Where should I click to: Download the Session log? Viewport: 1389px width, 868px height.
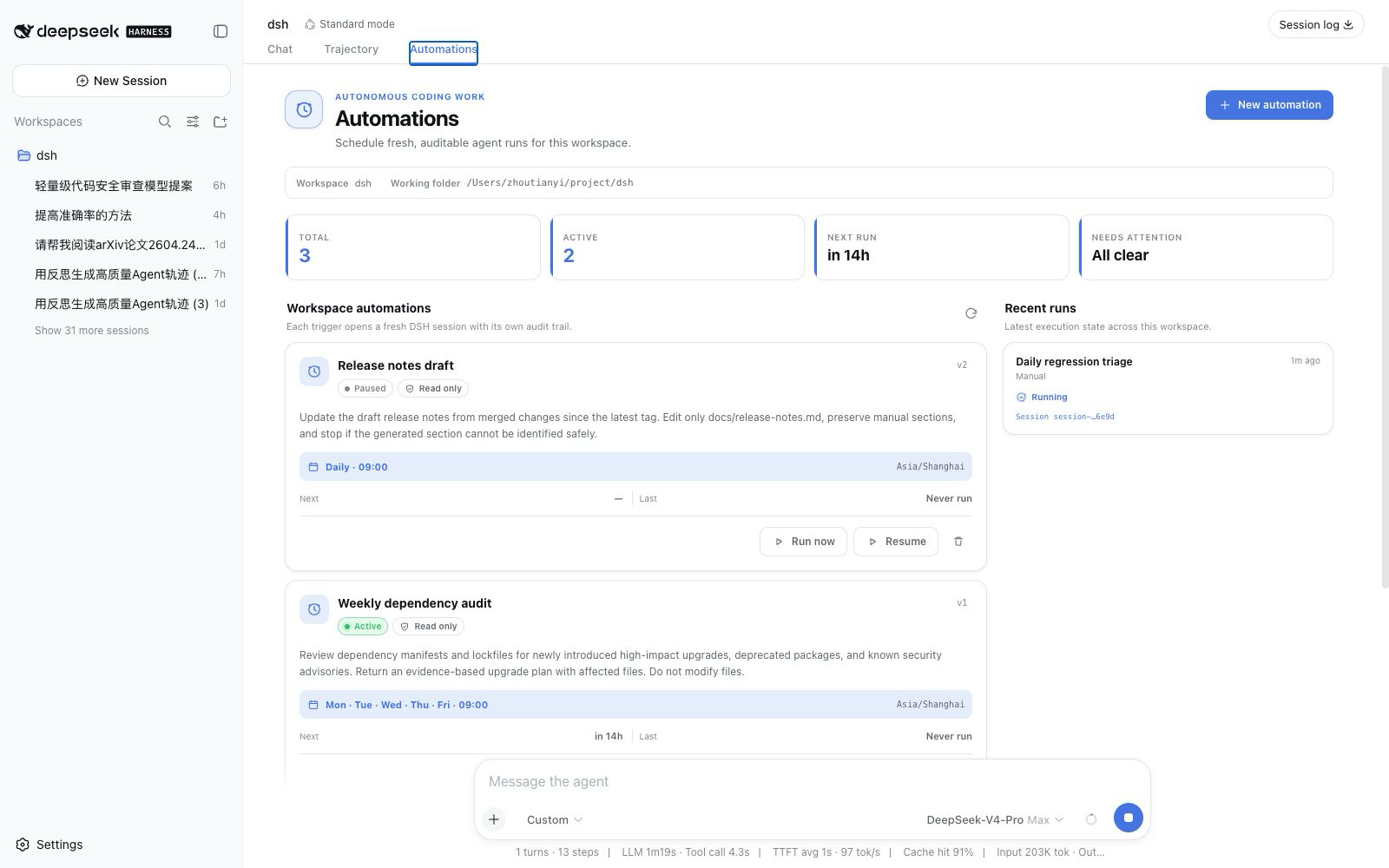[x=1316, y=24]
